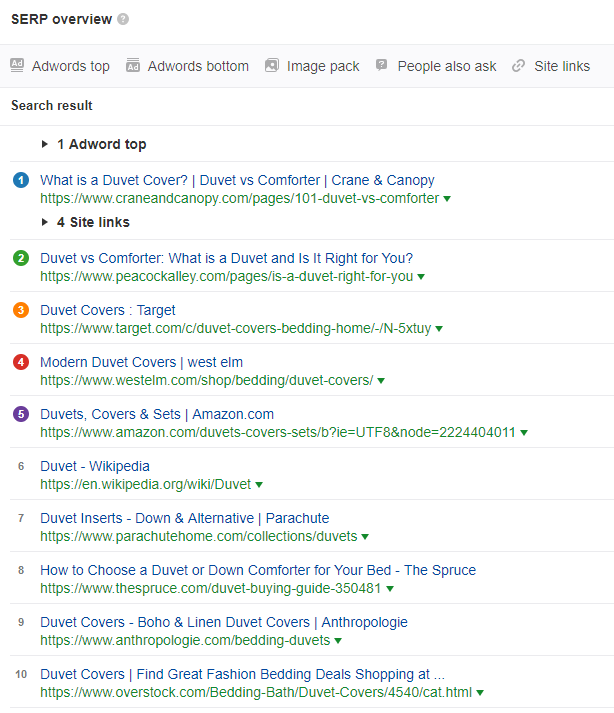
Task: Click the position number 6 label
Action: pyautogui.click(x=21, y=466)
